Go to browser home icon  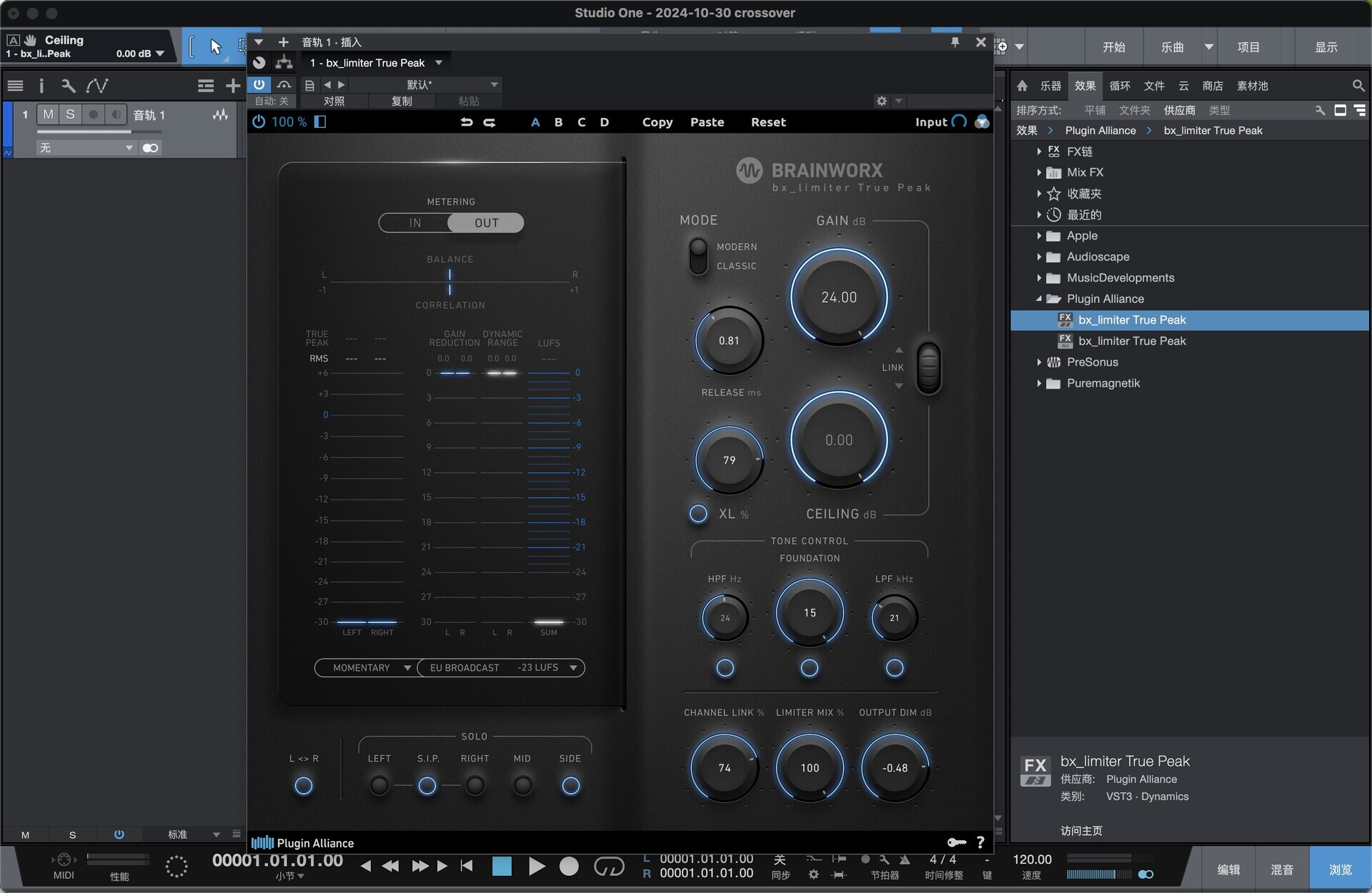pos(1022,86)
